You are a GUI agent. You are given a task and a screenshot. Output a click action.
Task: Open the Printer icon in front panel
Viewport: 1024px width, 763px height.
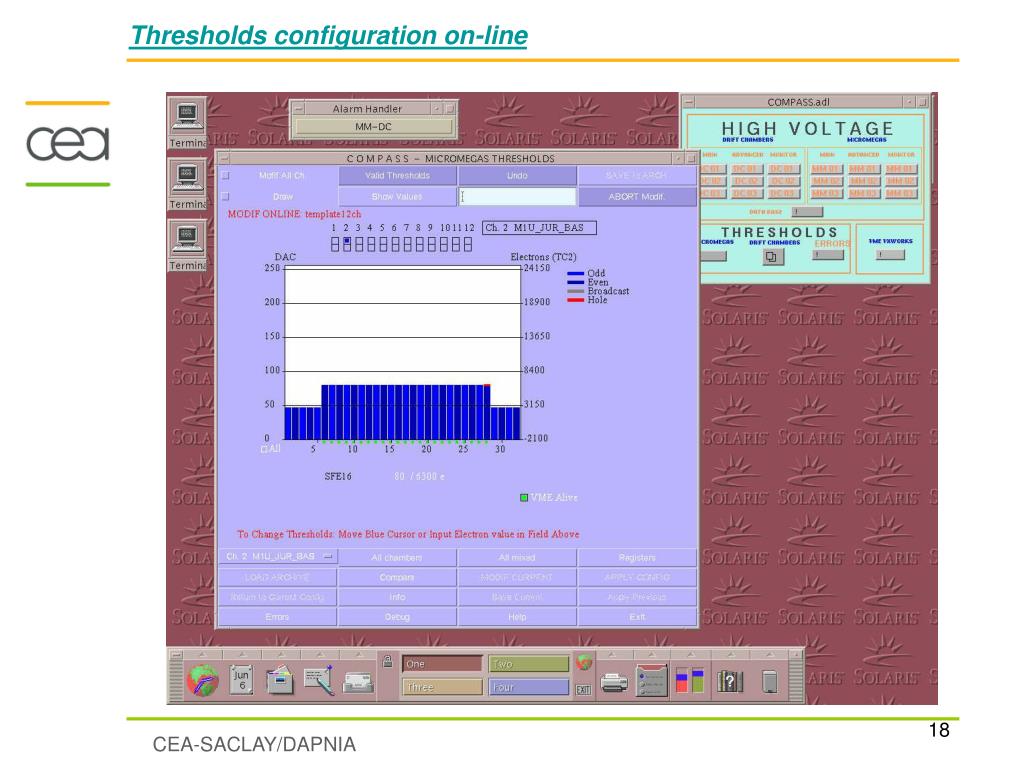tap(614, 683)
